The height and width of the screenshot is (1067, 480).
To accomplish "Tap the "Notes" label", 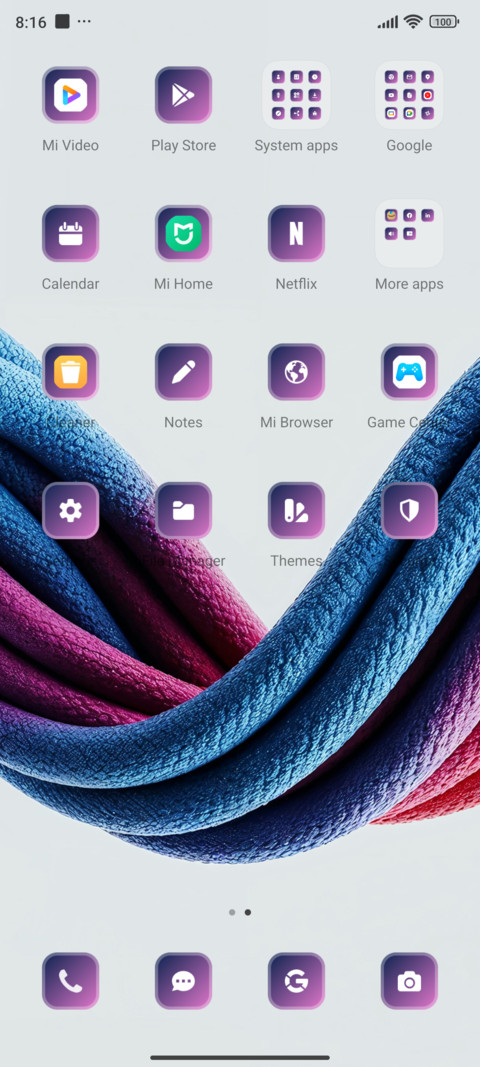I will pos(183,422).
